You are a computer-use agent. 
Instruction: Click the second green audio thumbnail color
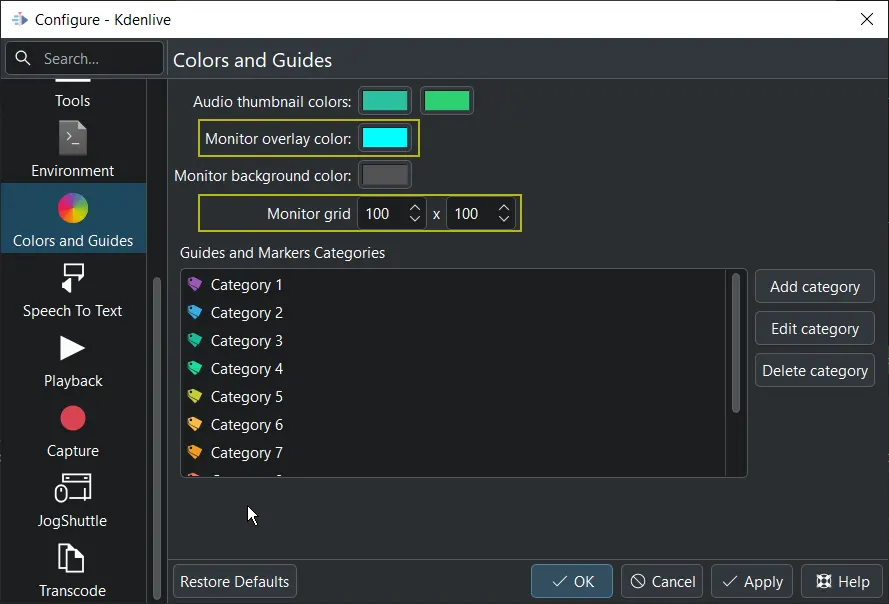(447, 101)
